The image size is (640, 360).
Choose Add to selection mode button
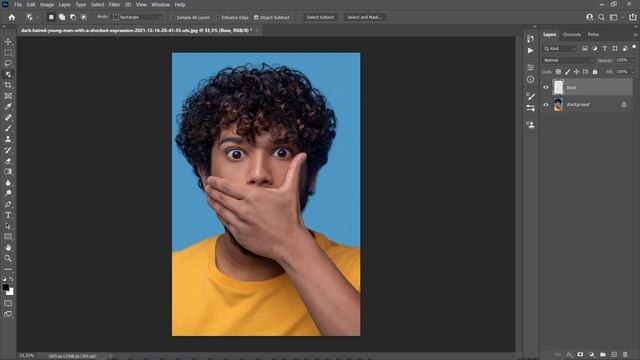coord(62,17)
